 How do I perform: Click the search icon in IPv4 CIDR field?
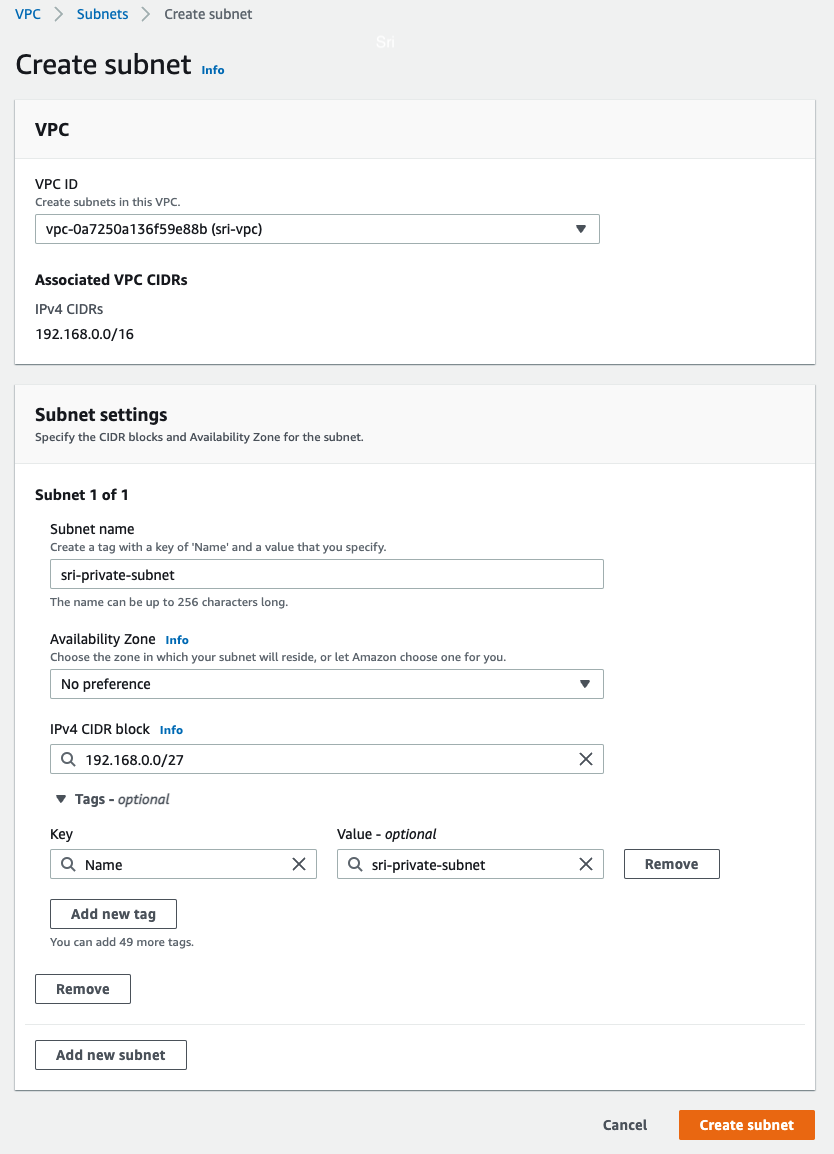[x=68, y=760]
